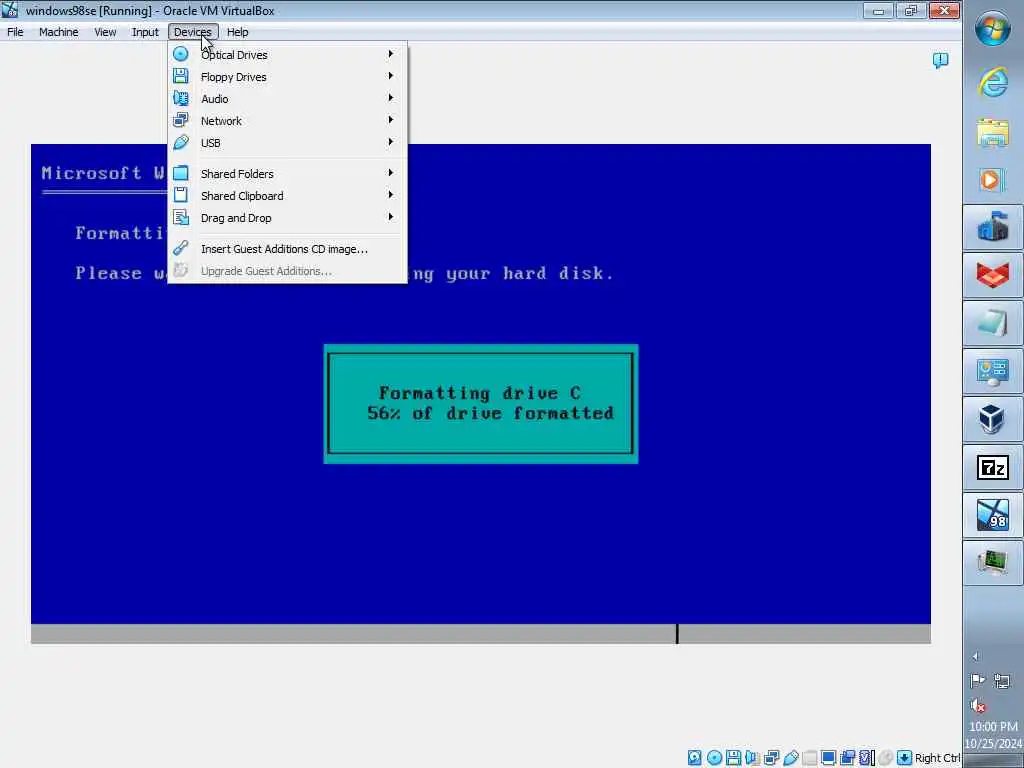Show hidden tray icons arrow

tap(976, 656)
